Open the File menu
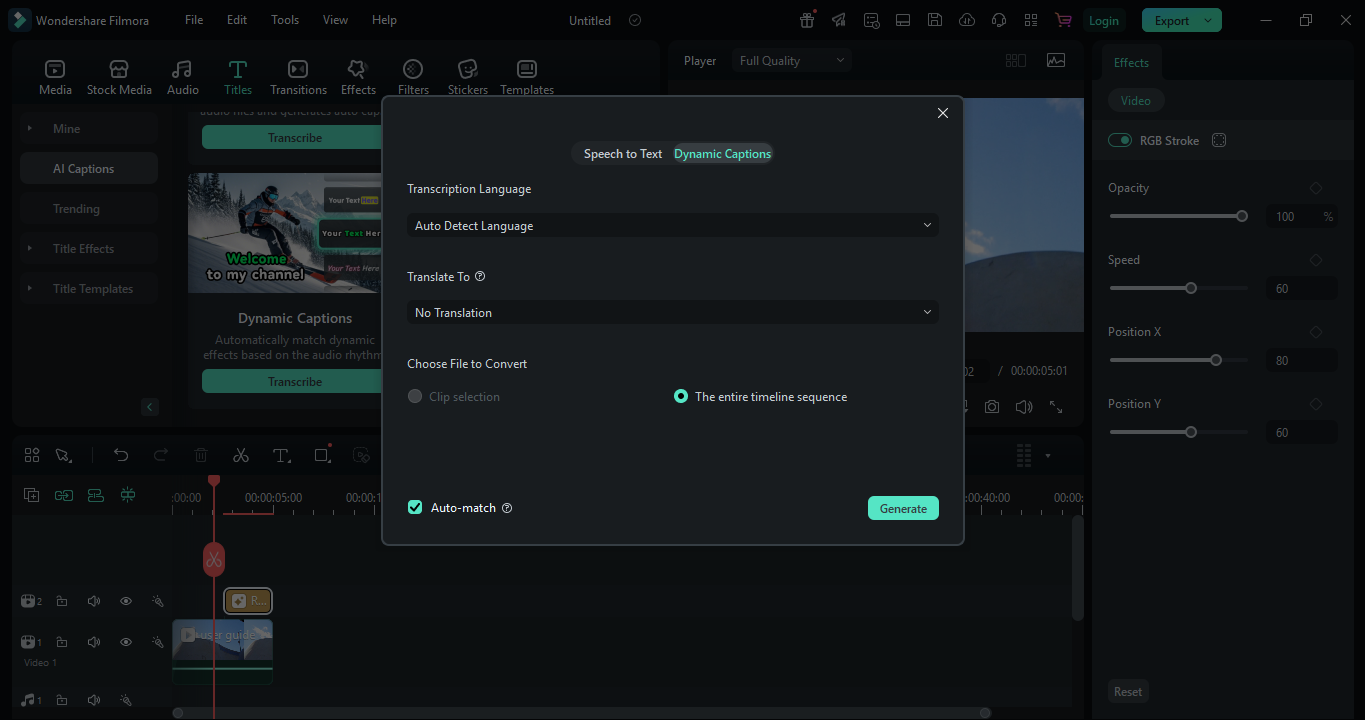The image size is (1365, 720). tap(194, 20)
